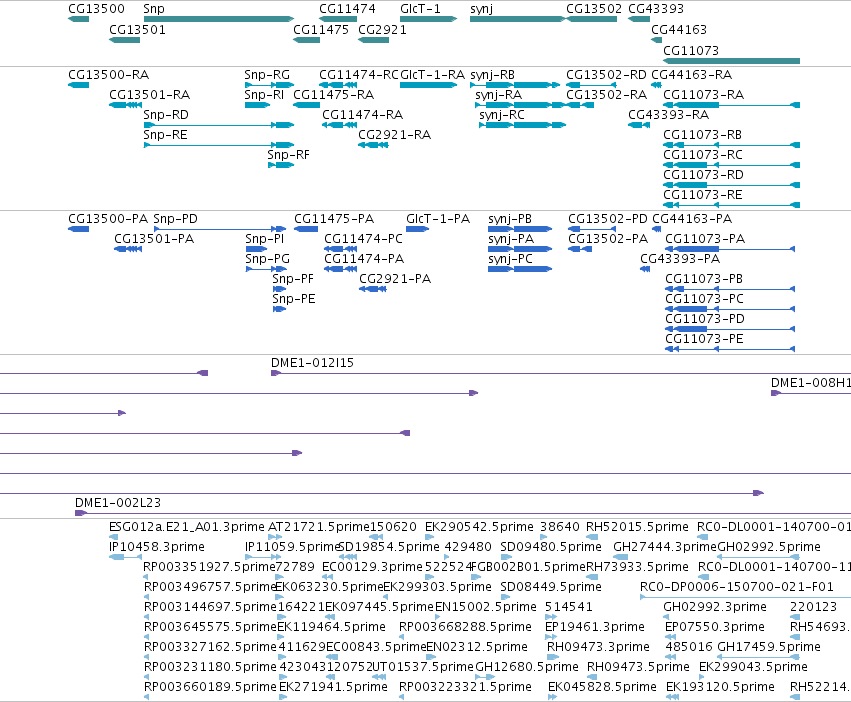
Task: Select the CG13501 gene feature
Action: 124,40
